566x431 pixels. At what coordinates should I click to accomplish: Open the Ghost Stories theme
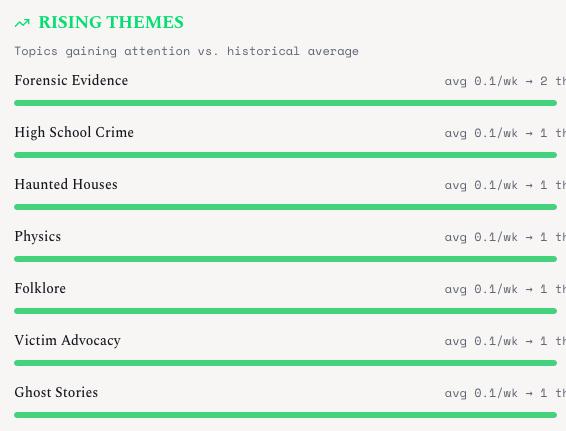click(x=56, y=392)
